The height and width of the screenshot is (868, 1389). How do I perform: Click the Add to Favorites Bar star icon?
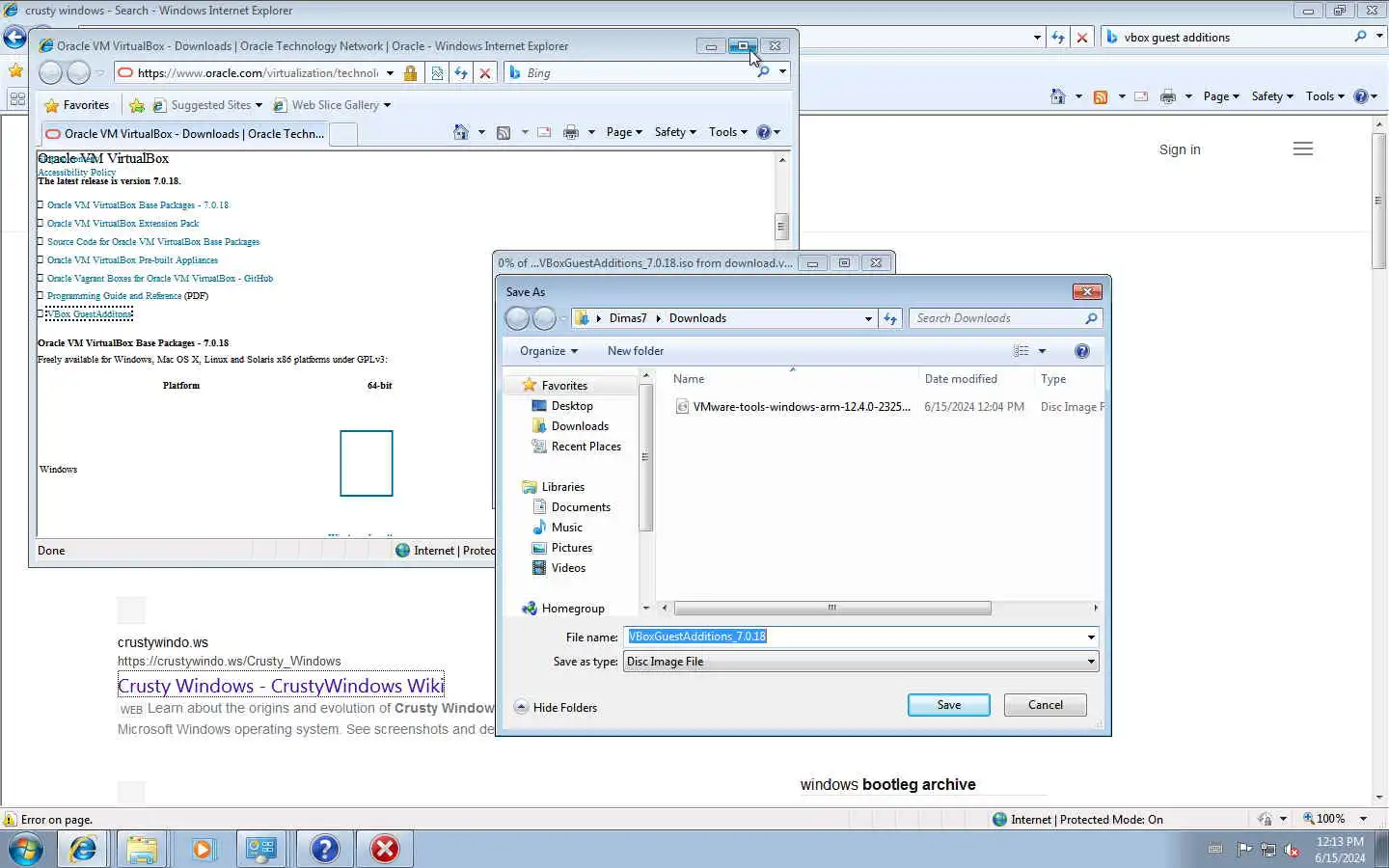coord(137,105)
